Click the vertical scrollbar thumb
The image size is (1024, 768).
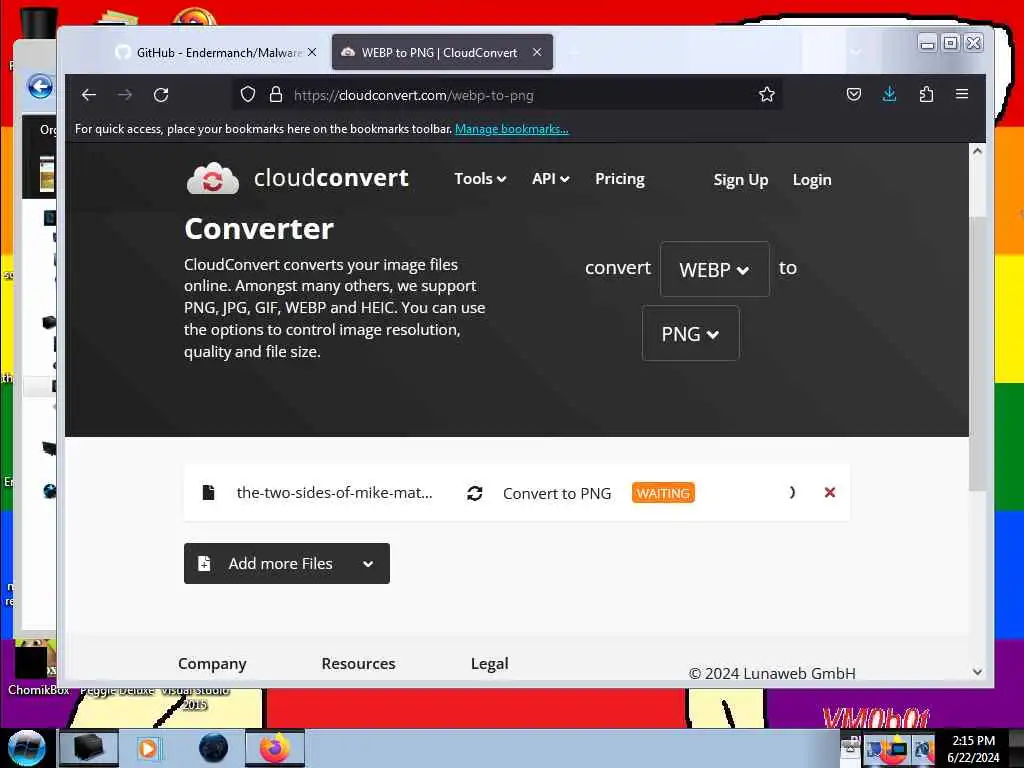point(977,353)
